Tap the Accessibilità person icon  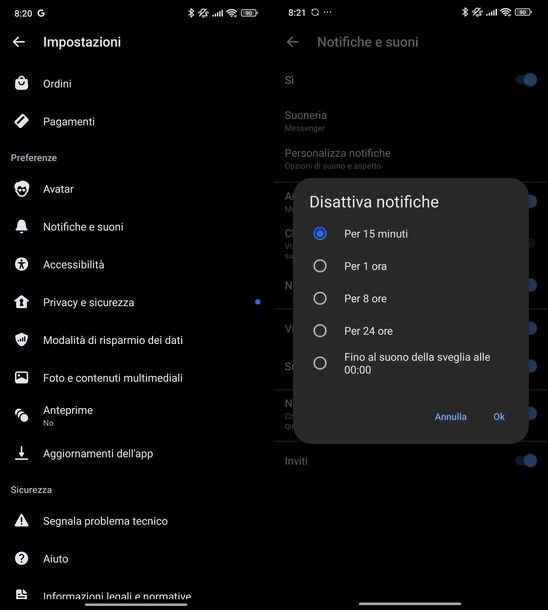pyautogui.click(x=21, y=264)
